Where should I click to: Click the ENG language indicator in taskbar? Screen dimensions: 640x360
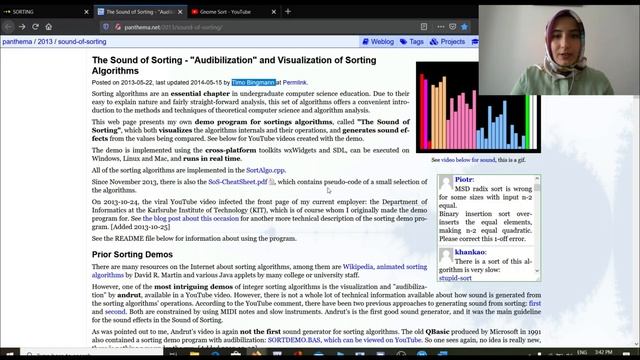pyautogui.click(x=582, y=352)
